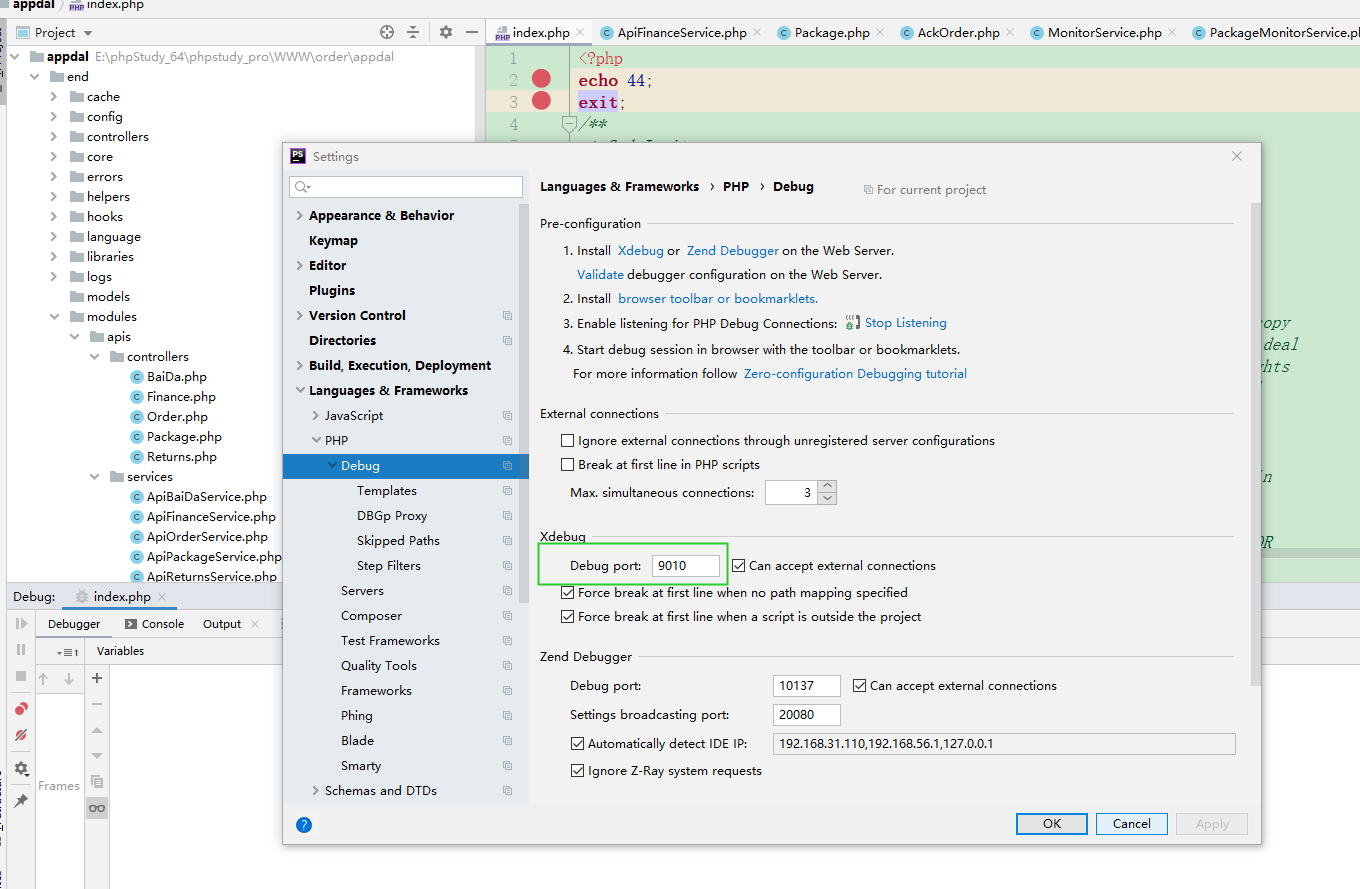Click the Settings search box

coord(406,187)
